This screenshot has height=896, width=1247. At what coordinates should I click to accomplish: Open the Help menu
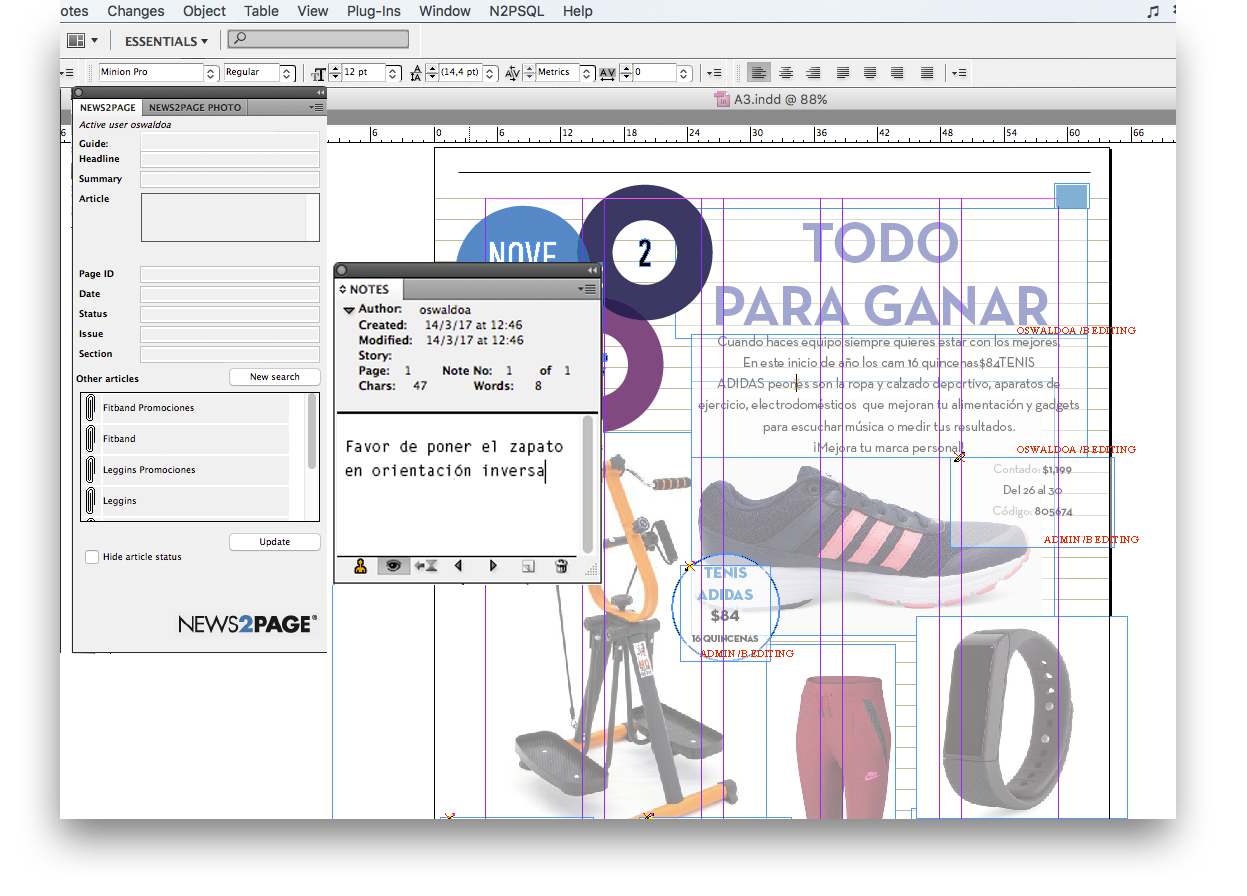(578, 11)
